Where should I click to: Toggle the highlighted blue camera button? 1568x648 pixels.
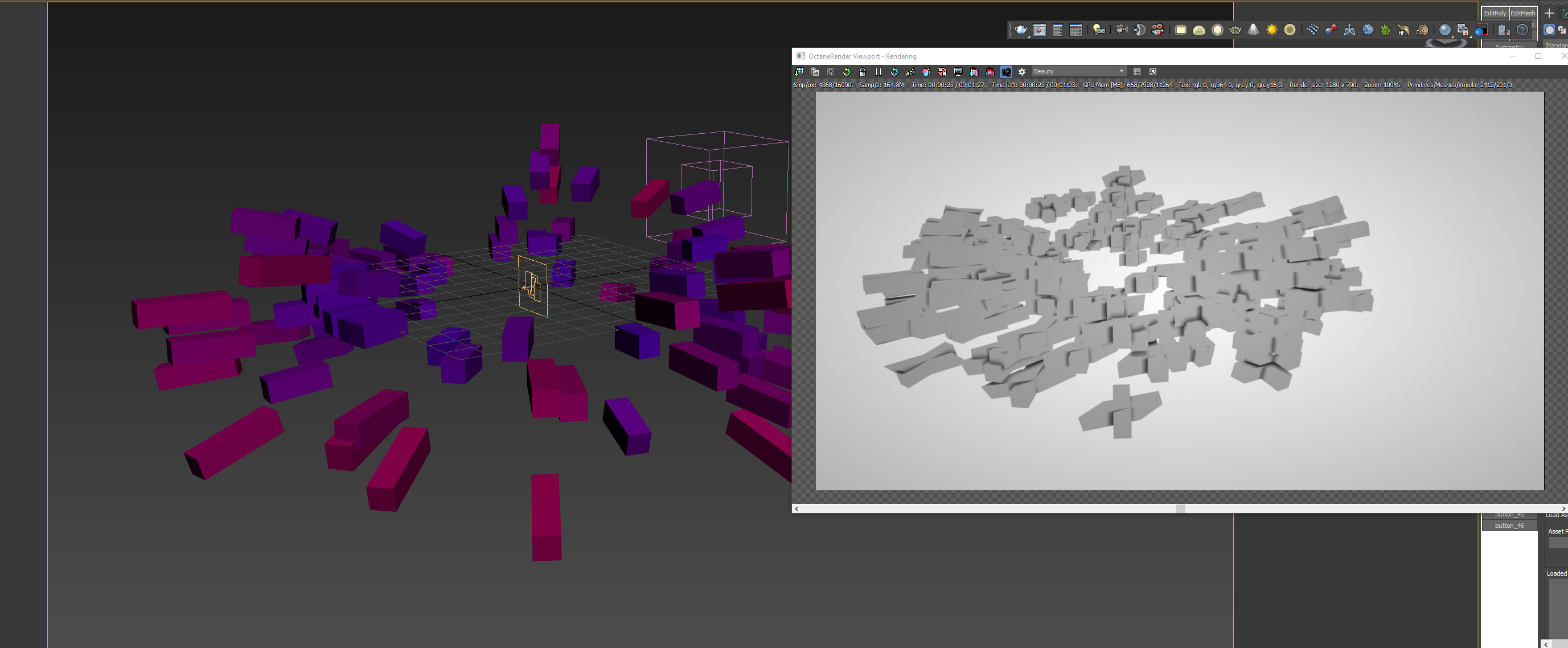pyautogui.click(x=1006, y=72)
